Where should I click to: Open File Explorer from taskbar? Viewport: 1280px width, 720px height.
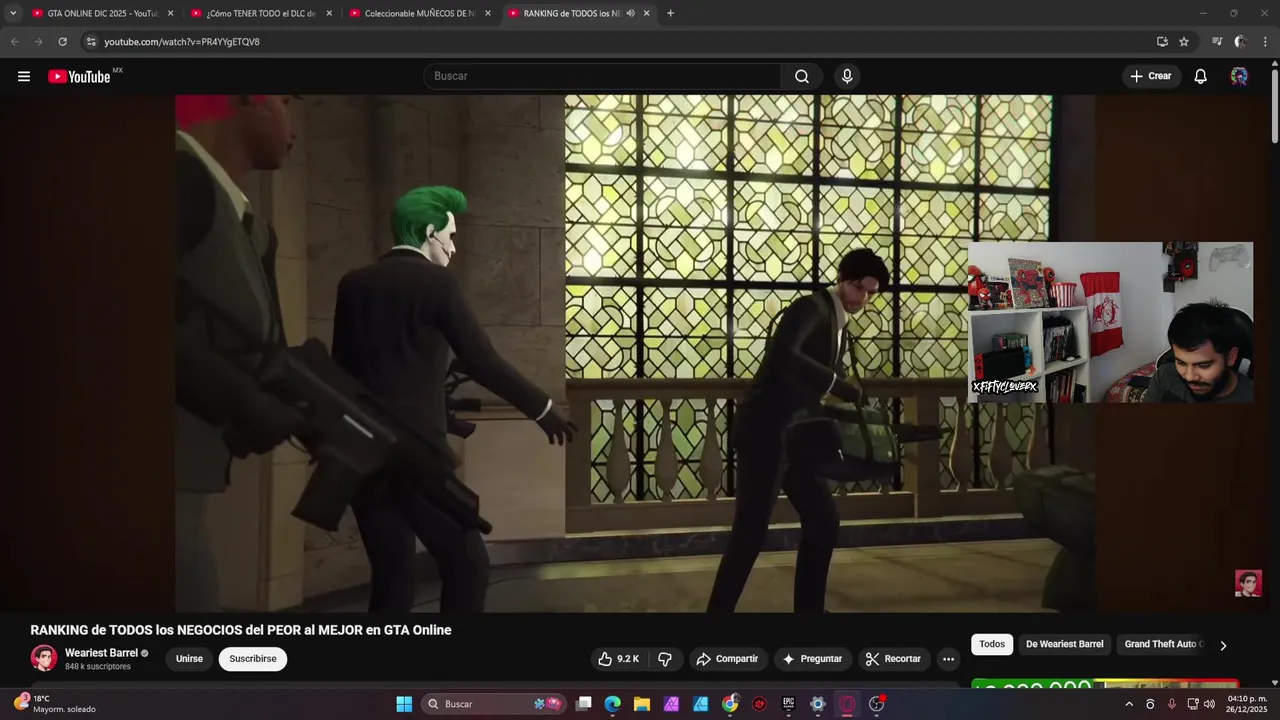[x=642, y=704]
